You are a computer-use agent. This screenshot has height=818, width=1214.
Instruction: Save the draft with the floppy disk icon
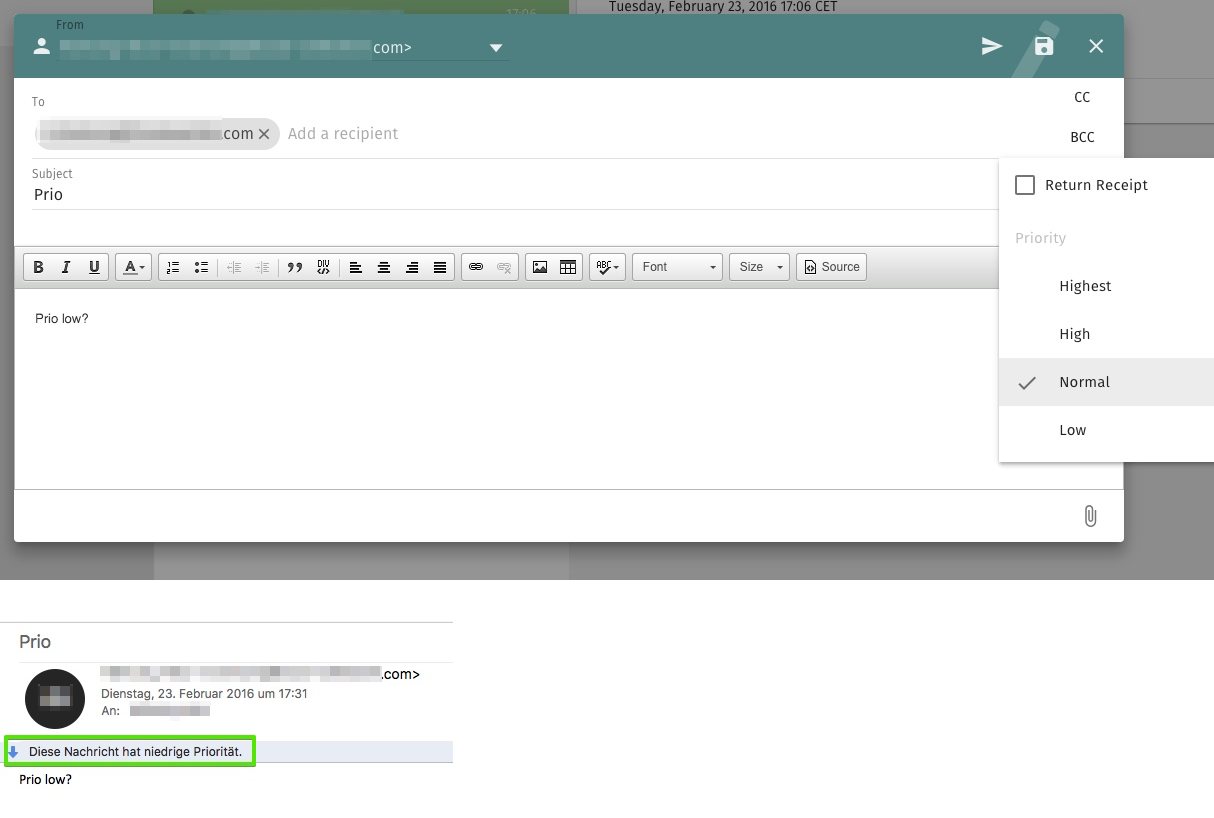1043,46
